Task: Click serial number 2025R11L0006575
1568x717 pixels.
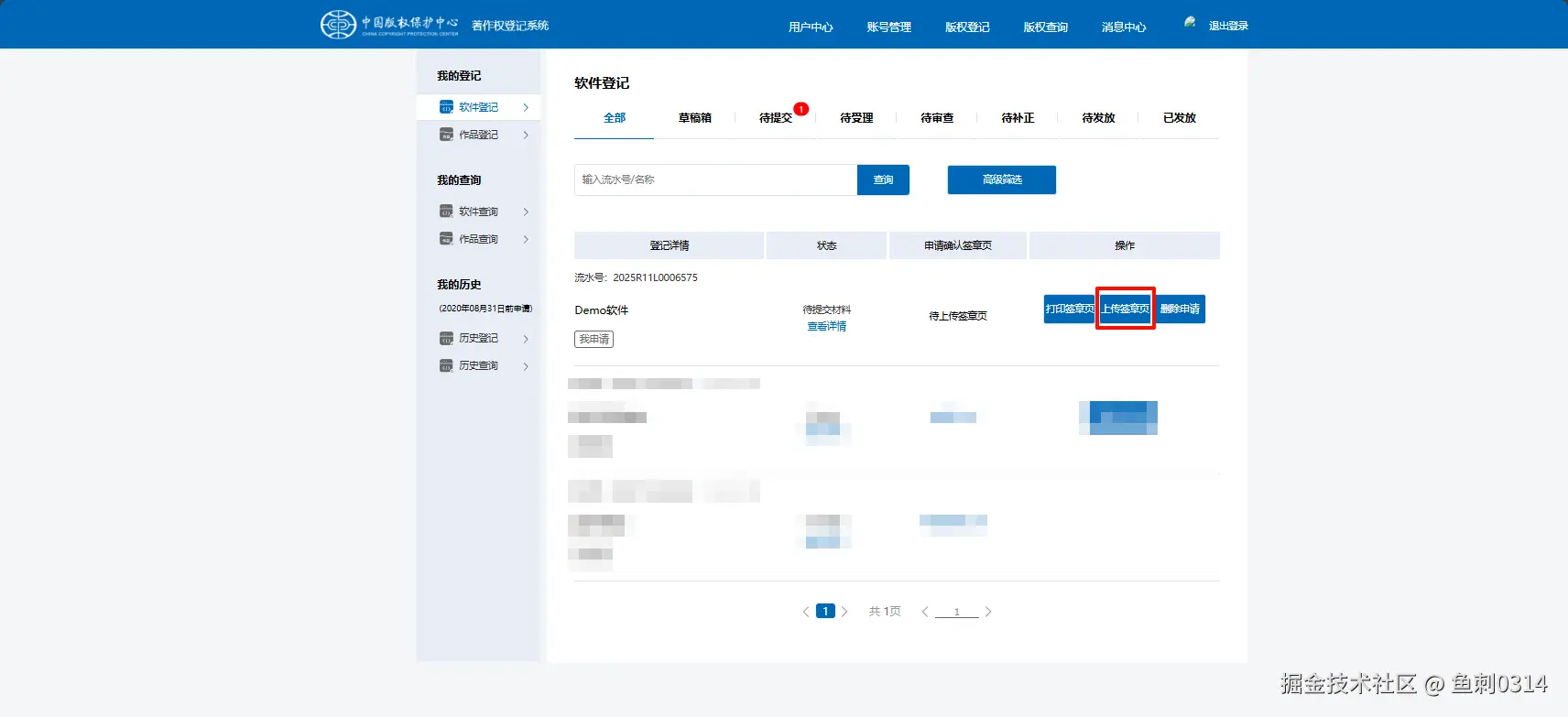Action: [x=655, y=277]
